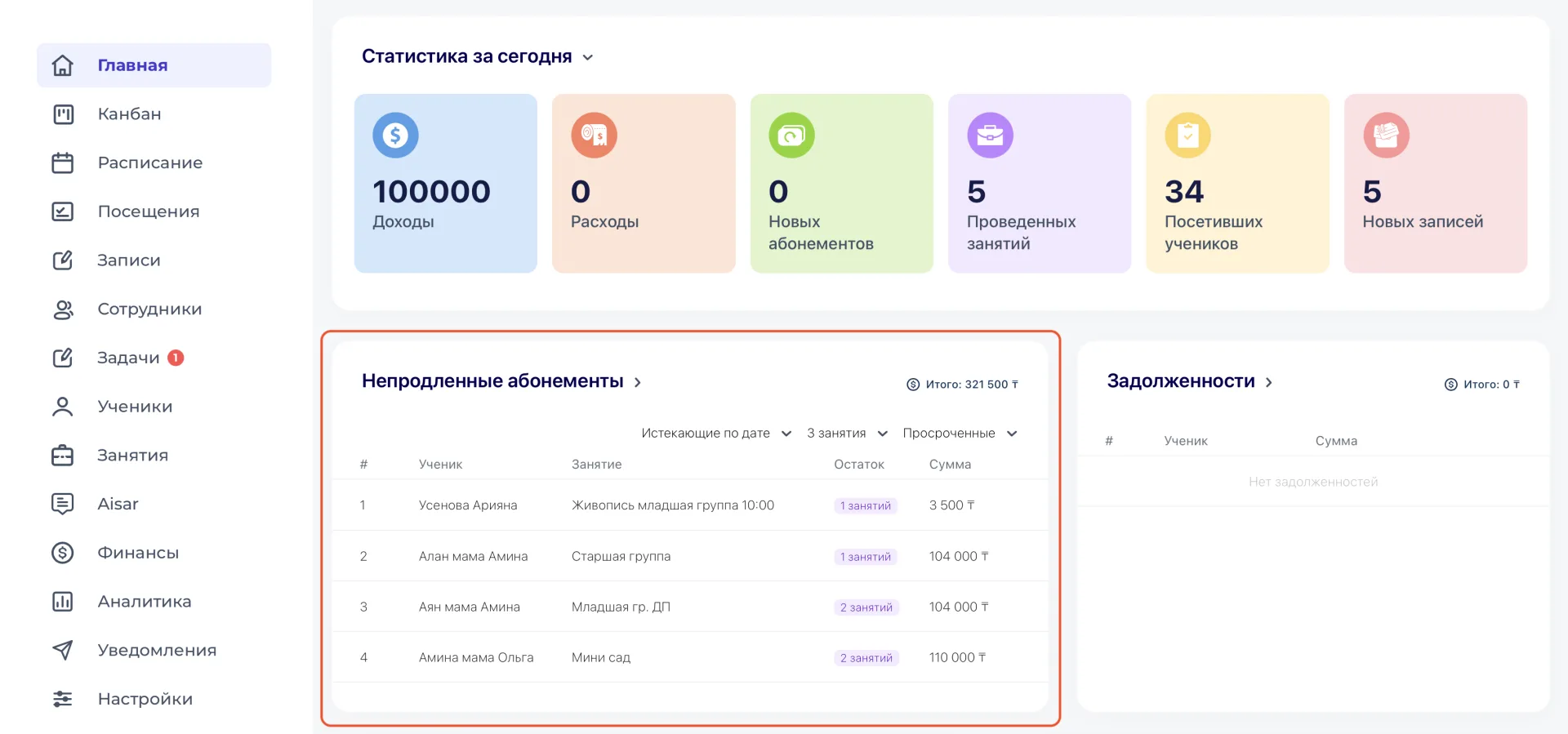
Task: Open Задолженности heading link
Action: click(x=1181, y=381)
